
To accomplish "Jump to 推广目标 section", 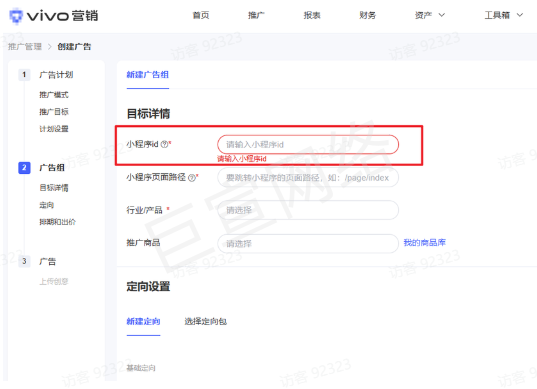I will (54, 112).
